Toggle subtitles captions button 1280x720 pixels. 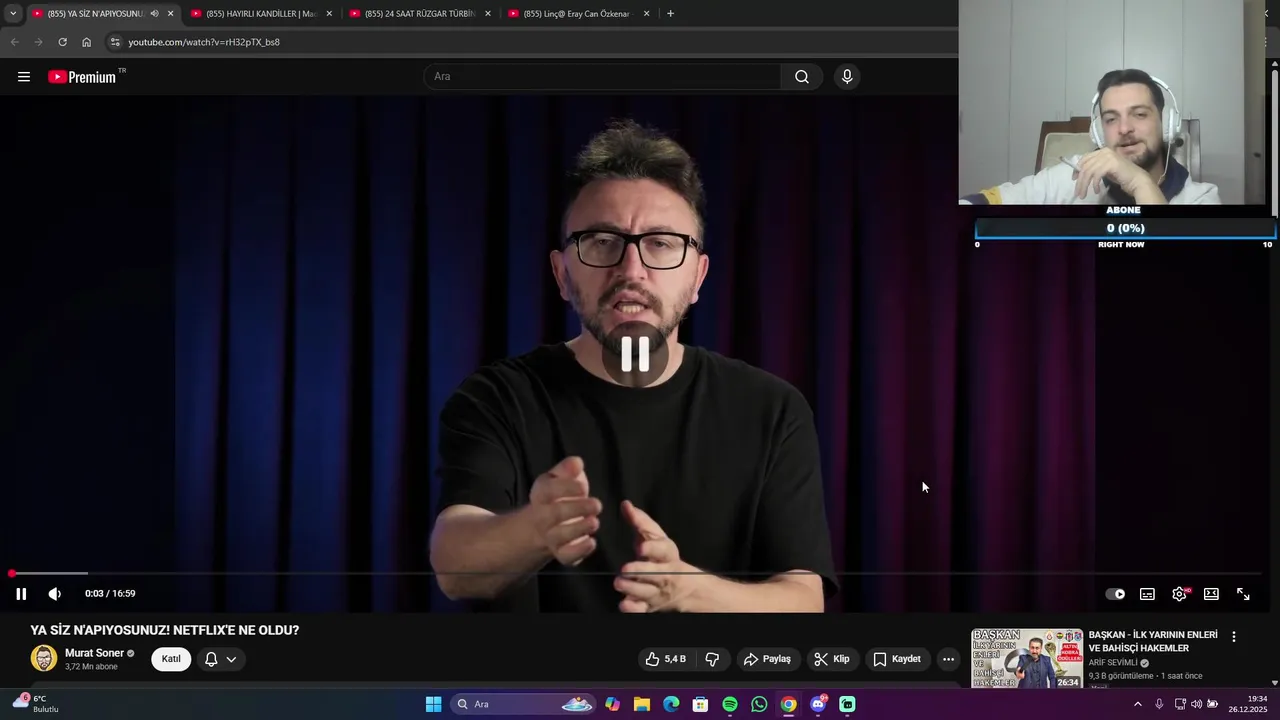[x=1147, y=594]
